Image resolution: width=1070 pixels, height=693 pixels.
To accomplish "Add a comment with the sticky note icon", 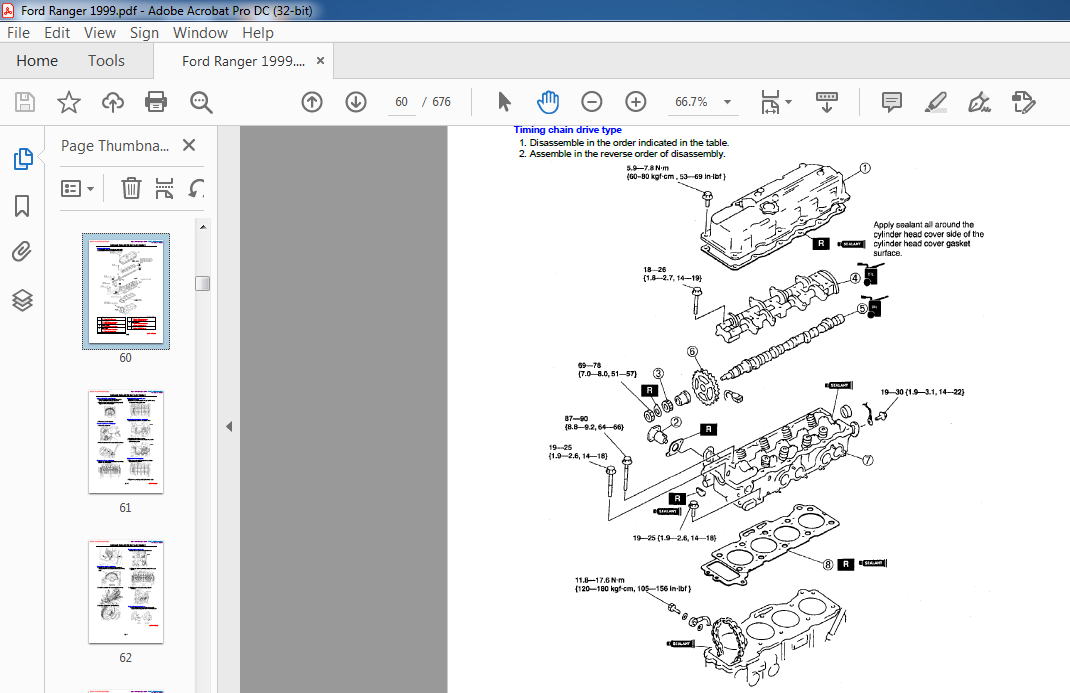I will (891, 102).
